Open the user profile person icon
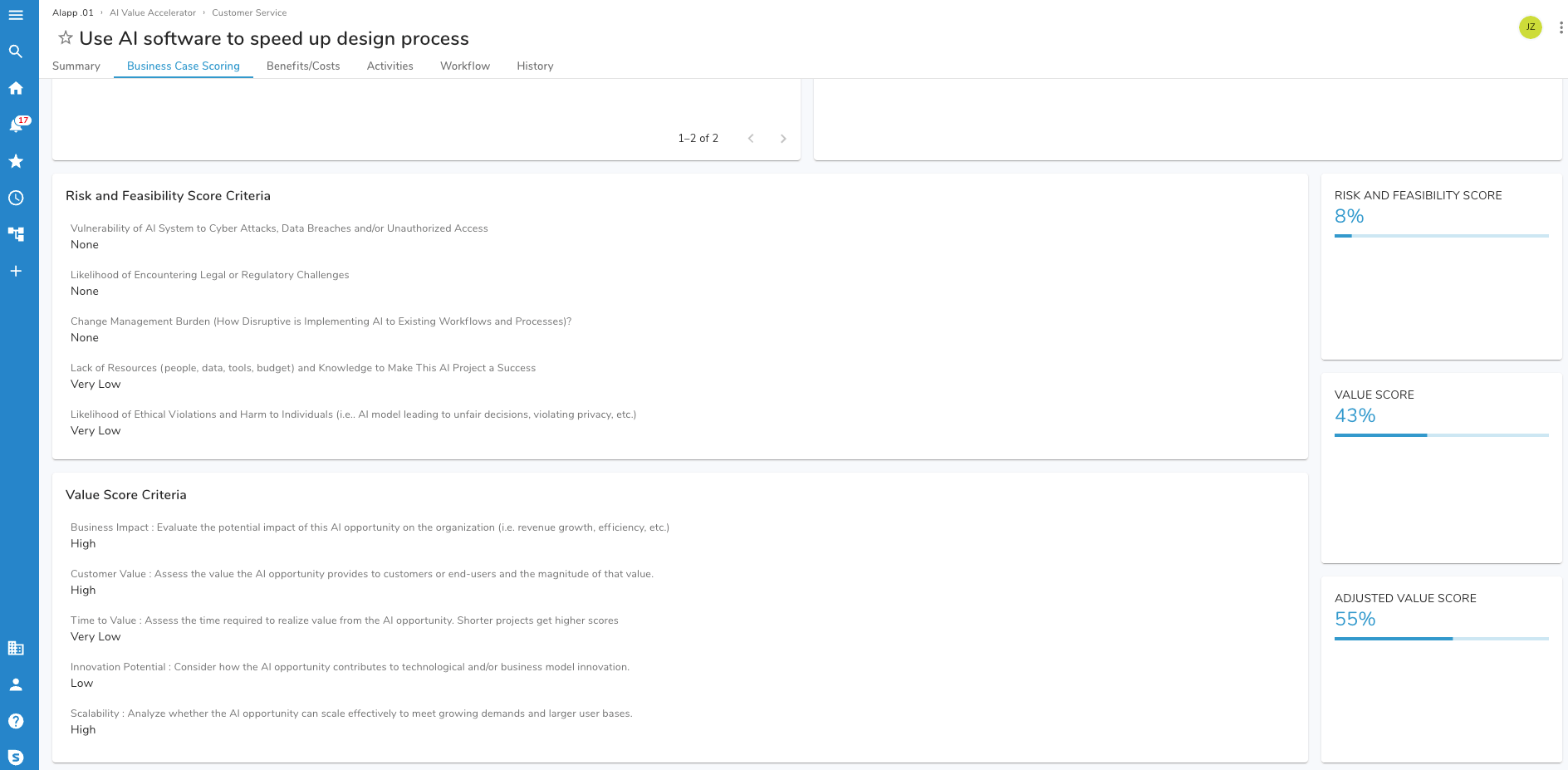This screenshot has width=1568, height=770. tap(16, 684)
